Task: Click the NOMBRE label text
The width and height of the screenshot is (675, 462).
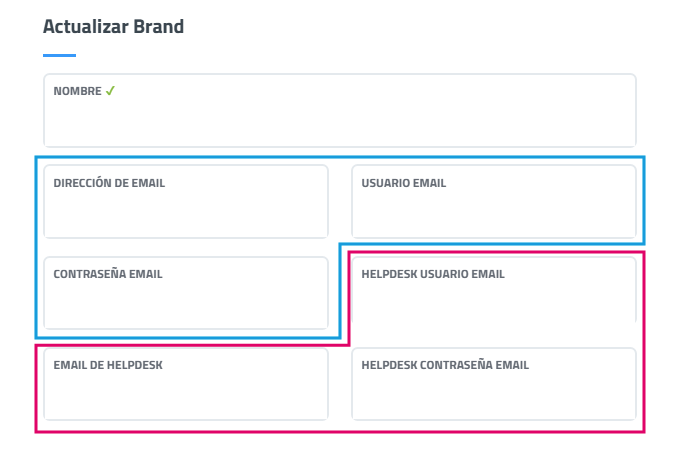Action: 77,91
